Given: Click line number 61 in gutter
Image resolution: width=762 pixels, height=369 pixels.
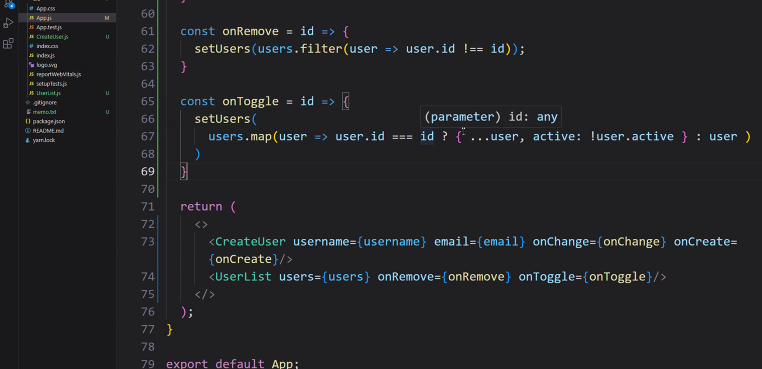Looking at the screenshot, I should (147, 31).
